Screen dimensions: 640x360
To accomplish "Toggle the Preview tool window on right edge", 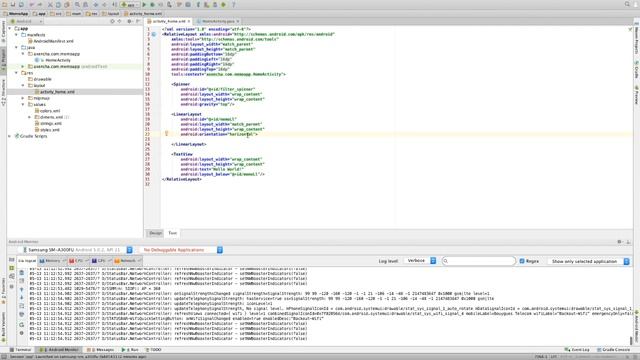I will [637, 95].
